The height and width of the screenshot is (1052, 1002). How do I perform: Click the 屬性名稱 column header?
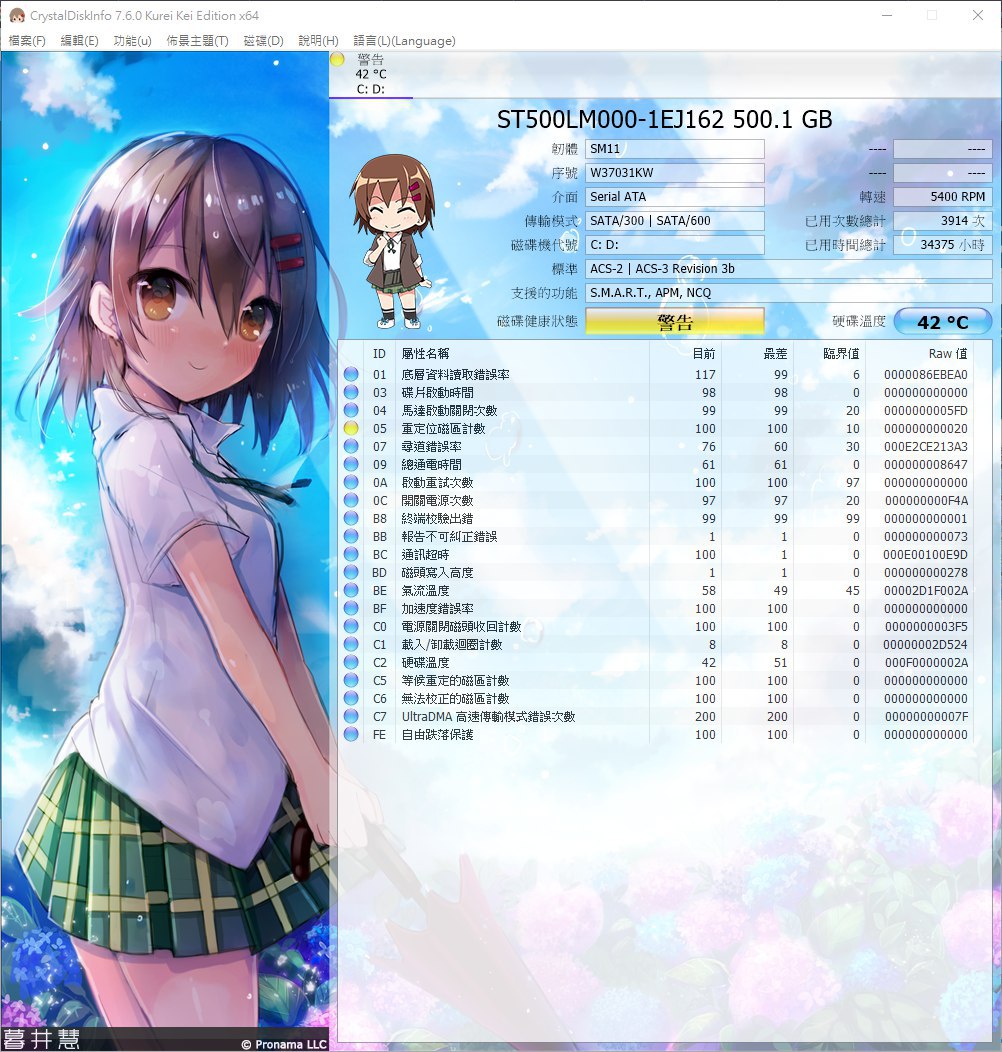pos(425,354)
